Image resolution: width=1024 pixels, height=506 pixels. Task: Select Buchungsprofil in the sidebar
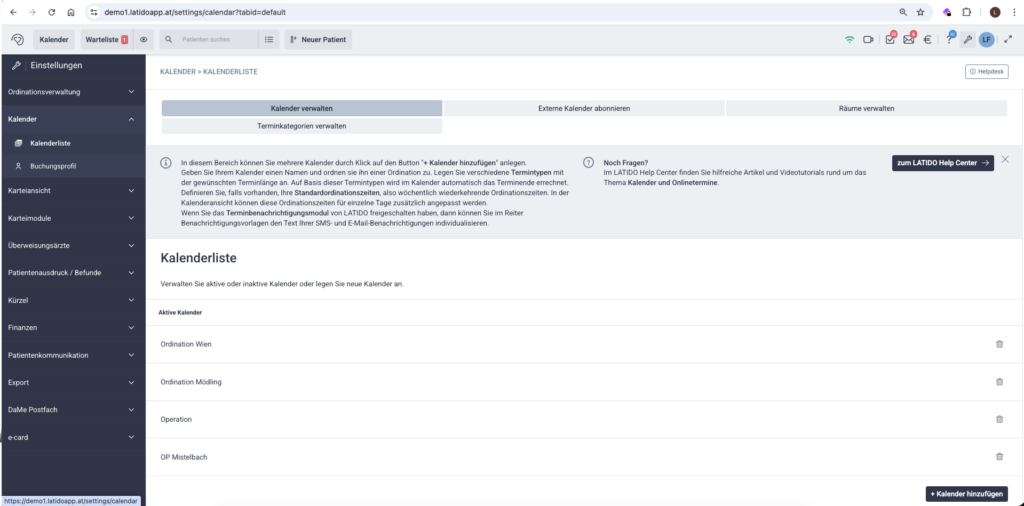point(53,166)
